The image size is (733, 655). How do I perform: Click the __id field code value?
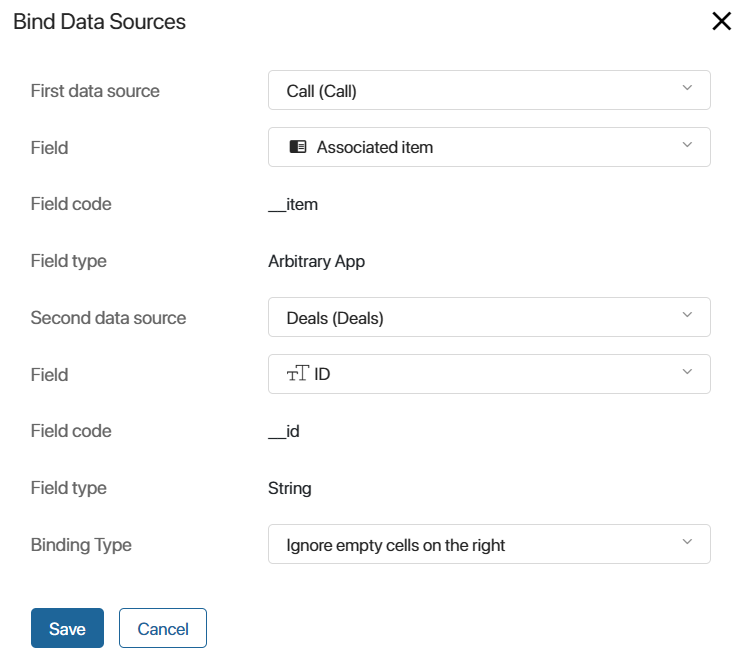[284, 431]
